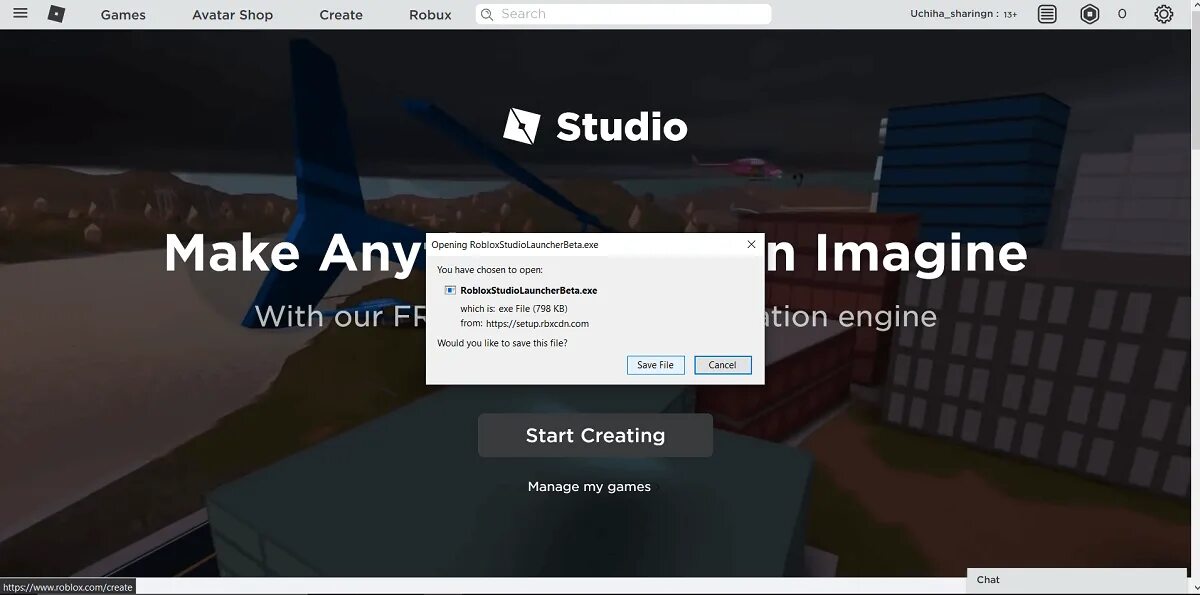
Task: Open the Avatar Shop
Action: [x=232, y=14]
